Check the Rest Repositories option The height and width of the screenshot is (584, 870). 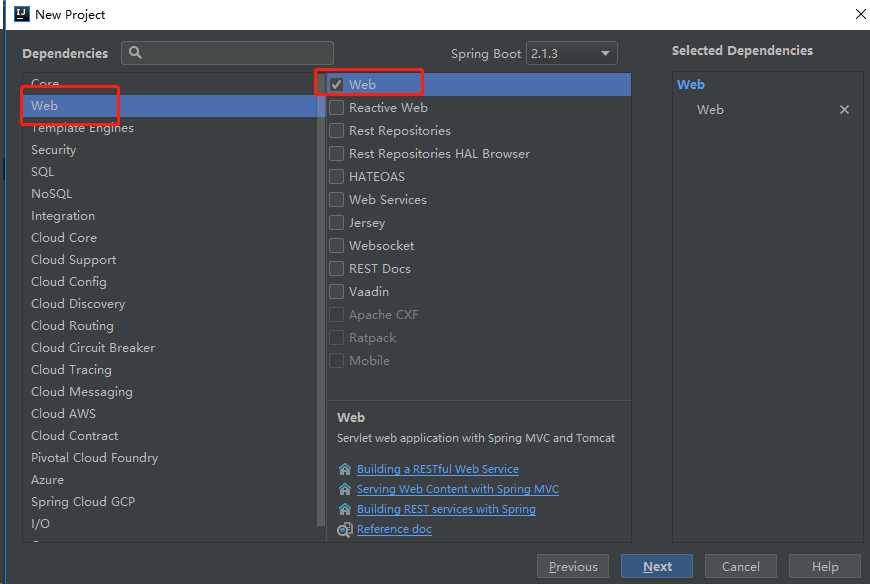pos(337,131)
